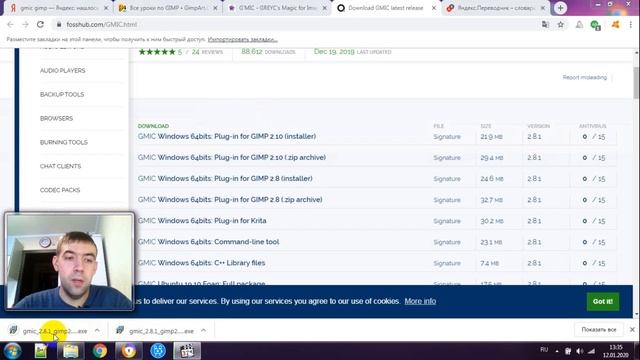Close the downloads bar
Image resolution: width=640 pixels, height=360 pixels.
(x=632, y=329)
